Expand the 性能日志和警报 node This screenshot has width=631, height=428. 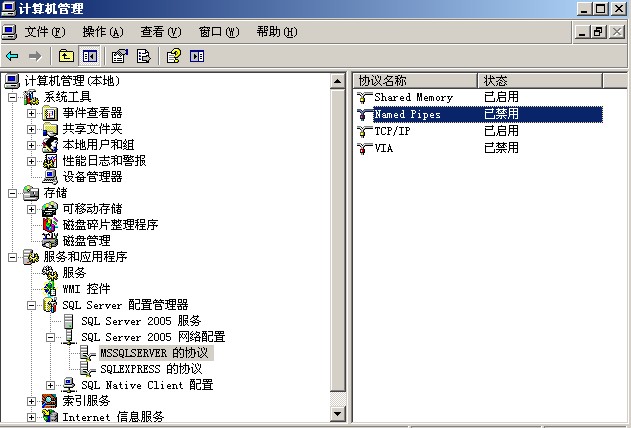click(31, 161)
